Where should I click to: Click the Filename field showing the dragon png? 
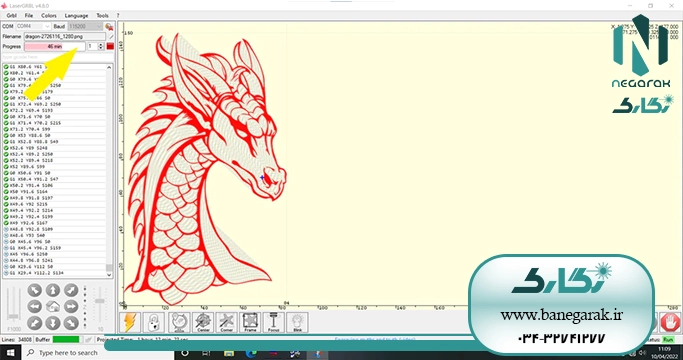pos(65,37)
